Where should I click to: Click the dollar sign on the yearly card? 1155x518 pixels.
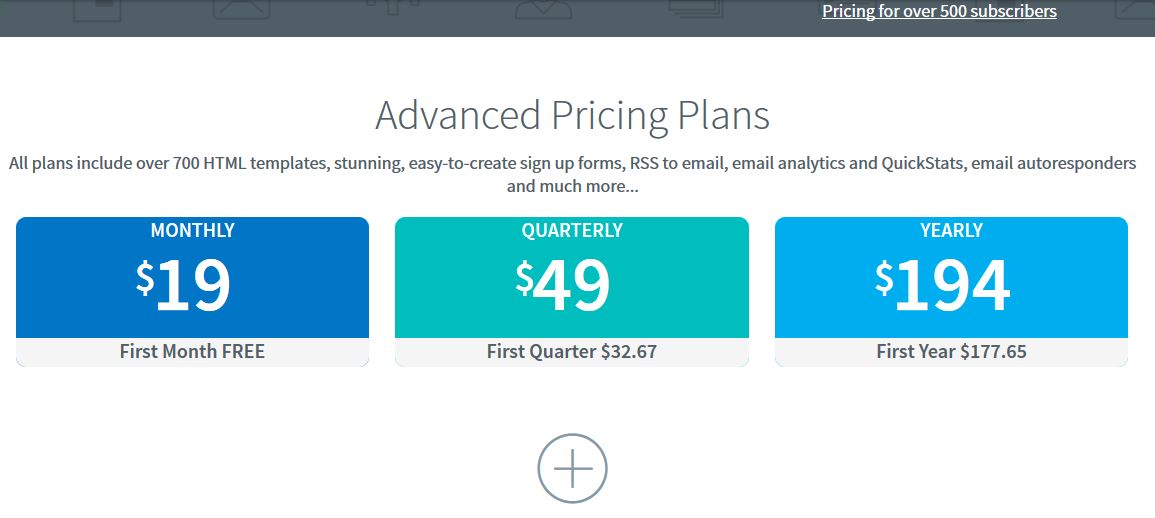click(884, 279)
